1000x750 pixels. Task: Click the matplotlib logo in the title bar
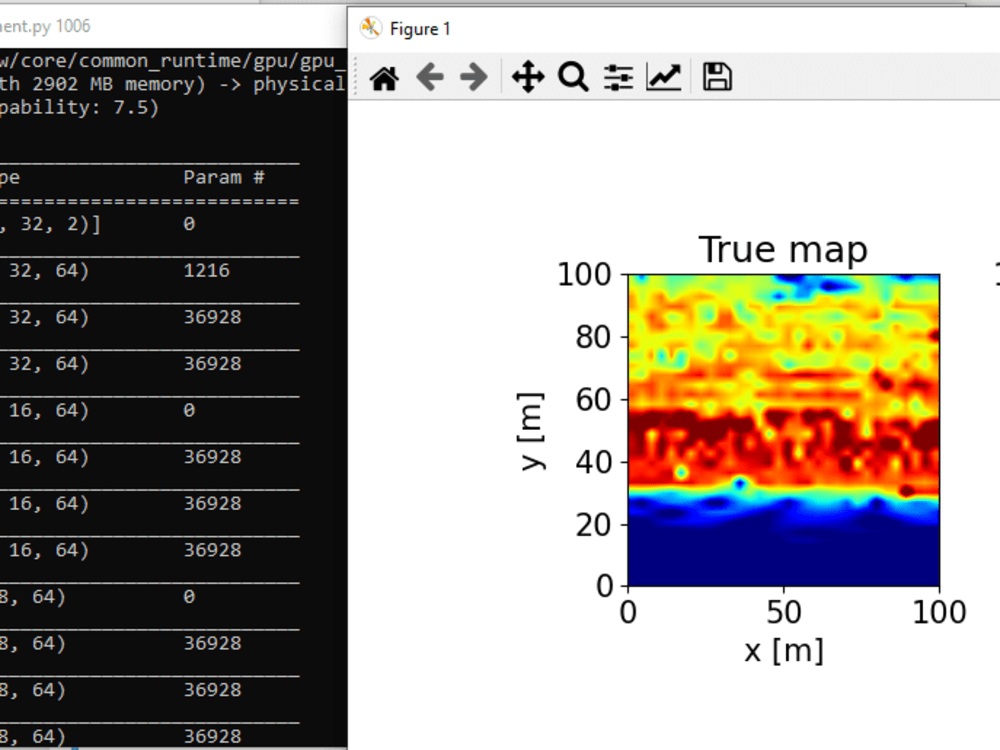coord(370,28)
